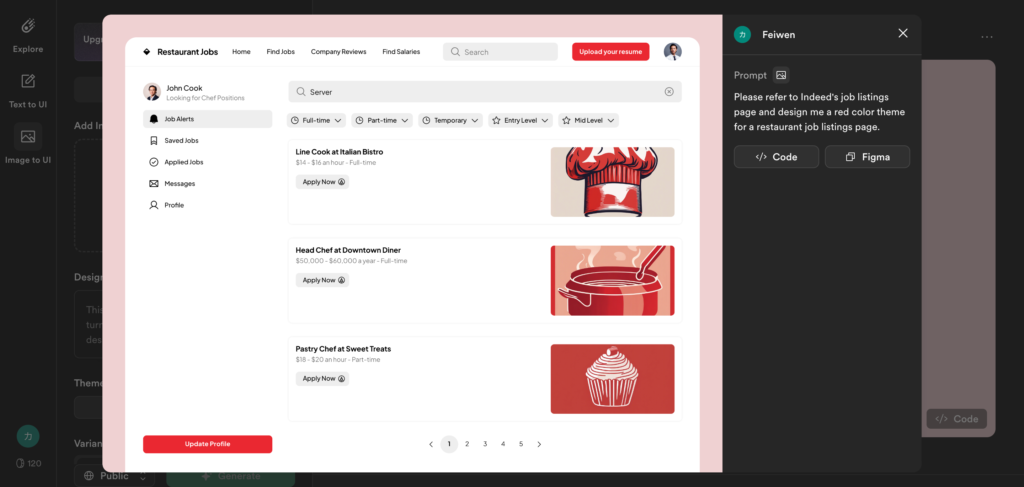The height and width of the screenshot is (487, 1024).
Task: Click the Update Profile button
Action: 208,444
